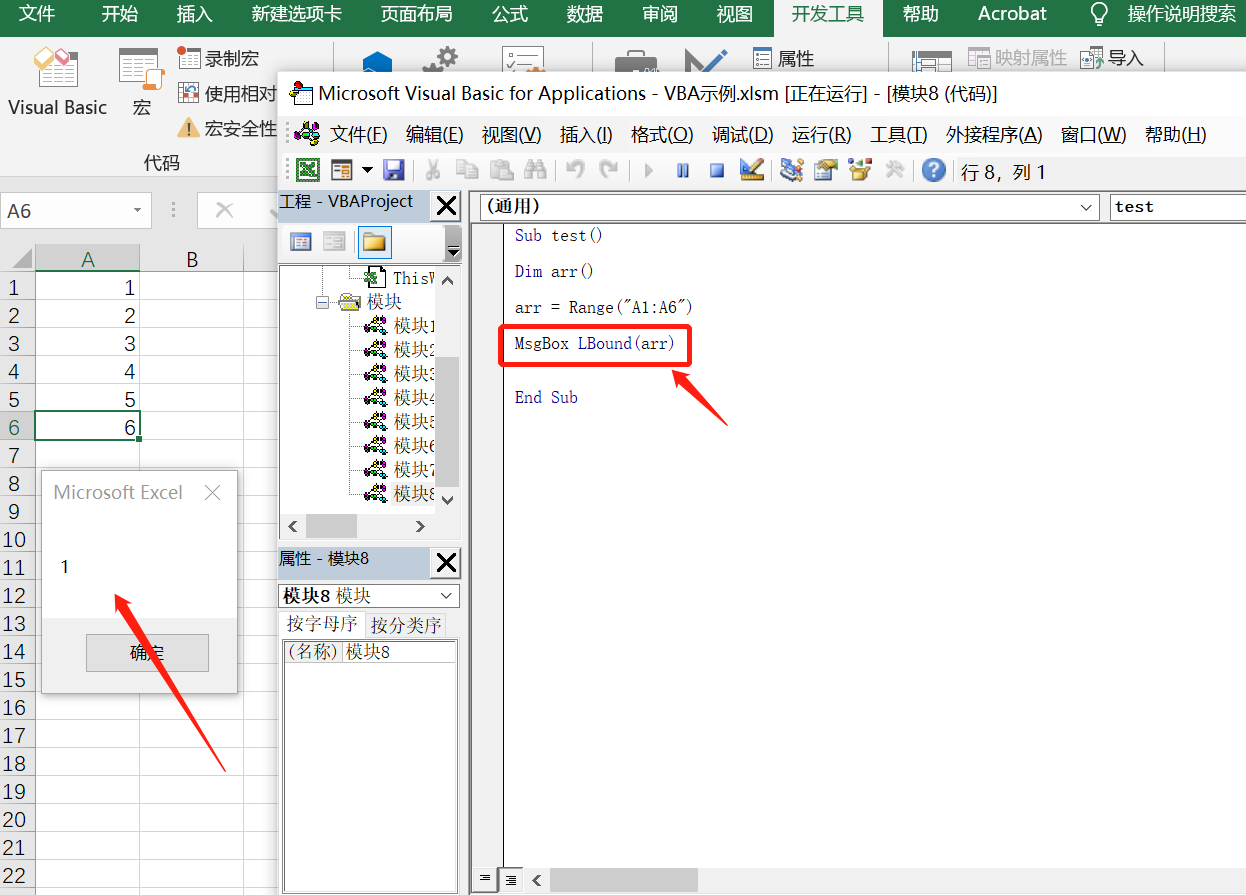Select 模块3 in the project tree
Screen dimensions: 1246x895
point(398,374)
